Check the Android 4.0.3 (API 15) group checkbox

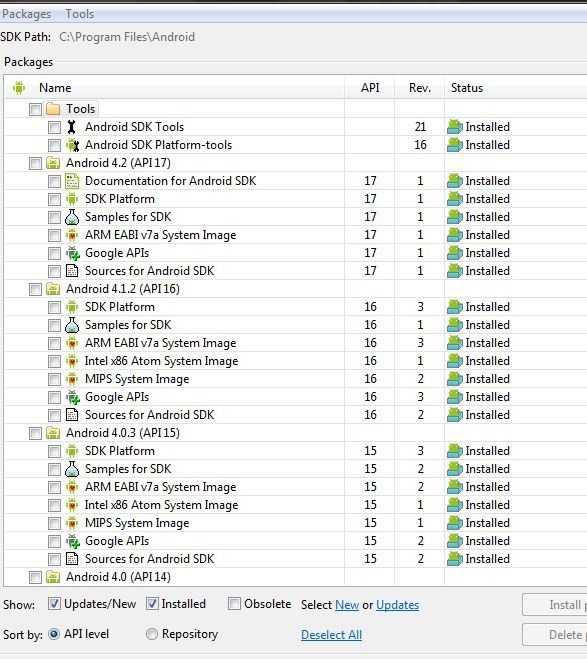(35, 433)
